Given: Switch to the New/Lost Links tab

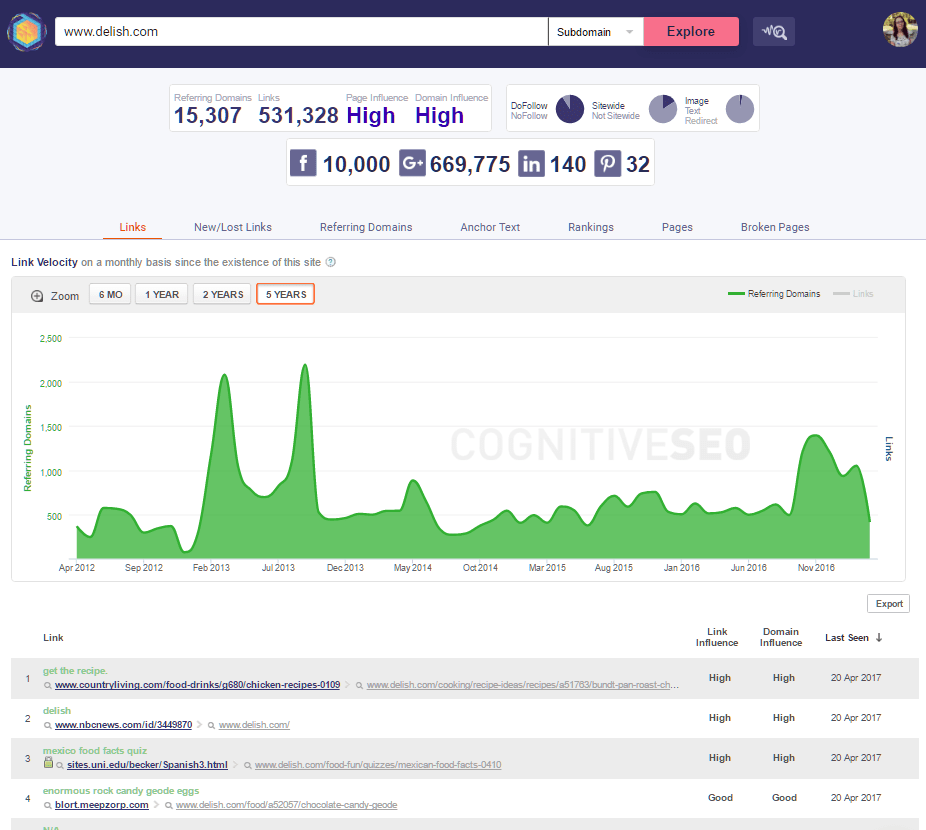Looking at the screenshot, I should 232,227.
